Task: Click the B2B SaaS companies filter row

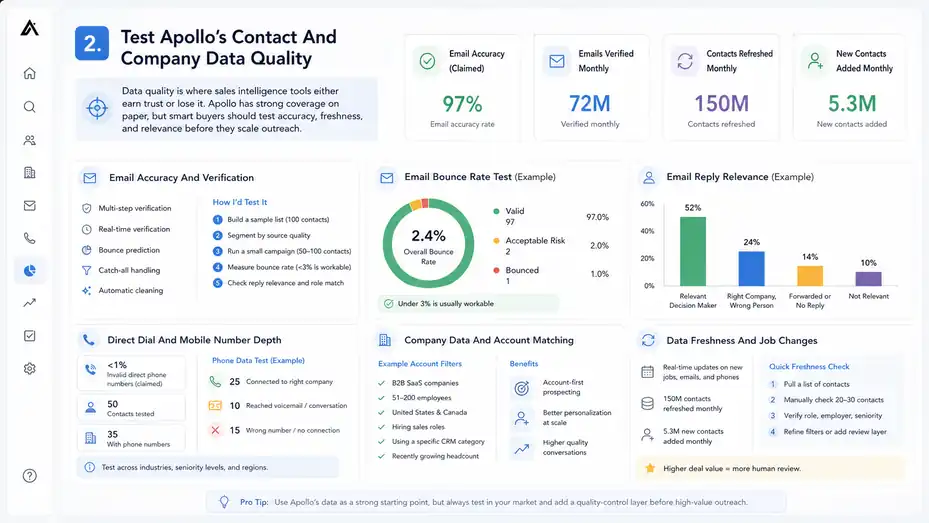Action: click(x=418, y=383)
